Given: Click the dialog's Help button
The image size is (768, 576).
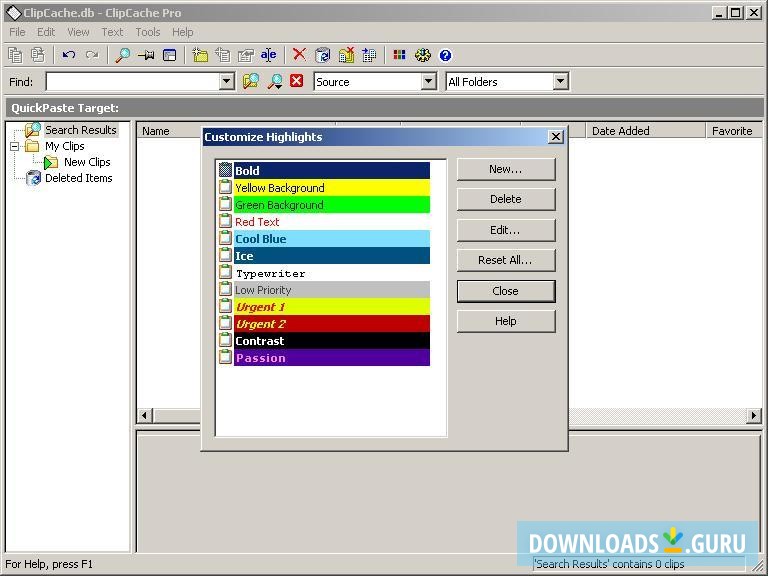Looking at the screenshot, I should click(506, 321).
